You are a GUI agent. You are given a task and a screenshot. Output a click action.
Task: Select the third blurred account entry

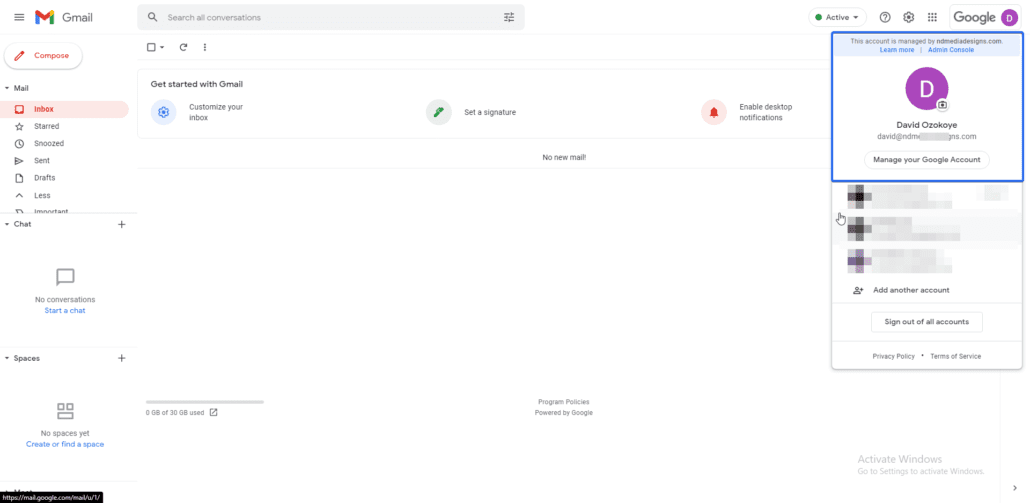[926, 260]
